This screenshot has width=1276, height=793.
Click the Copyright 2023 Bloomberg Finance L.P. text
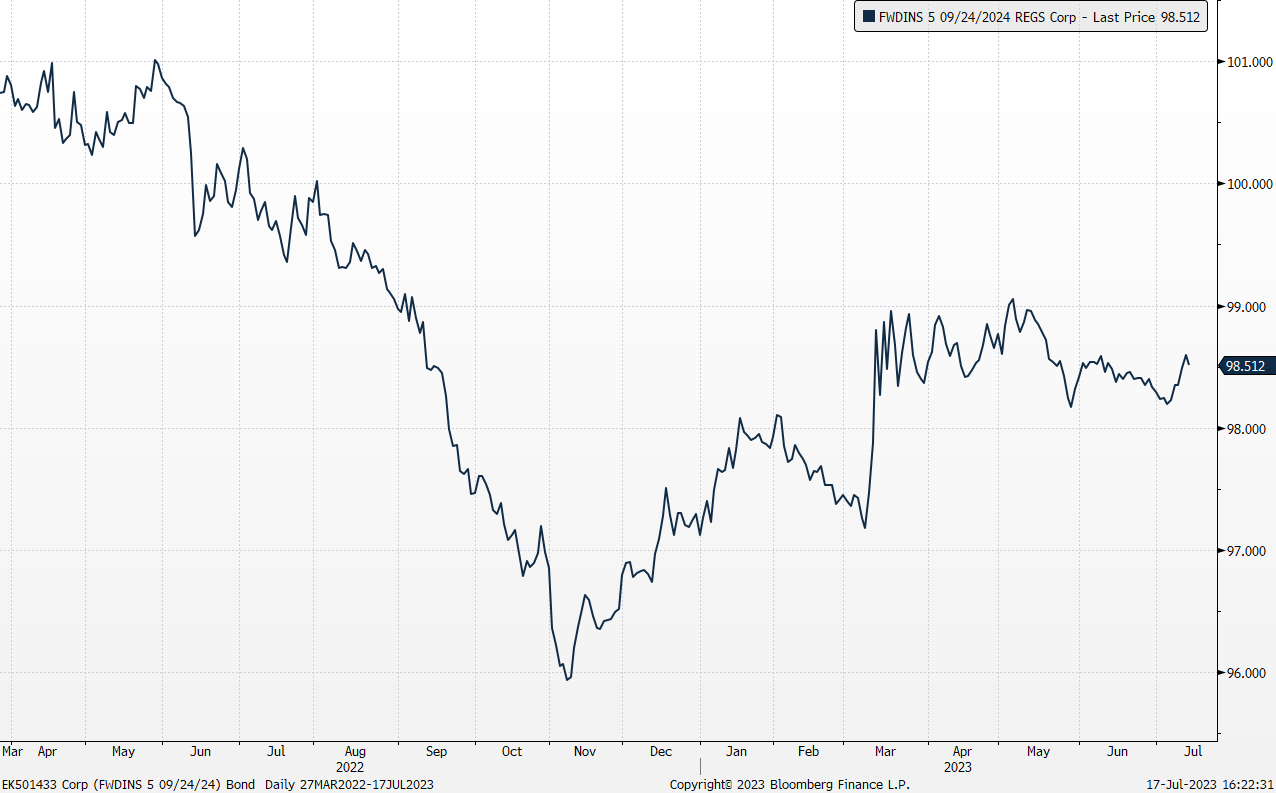(790, 785)
